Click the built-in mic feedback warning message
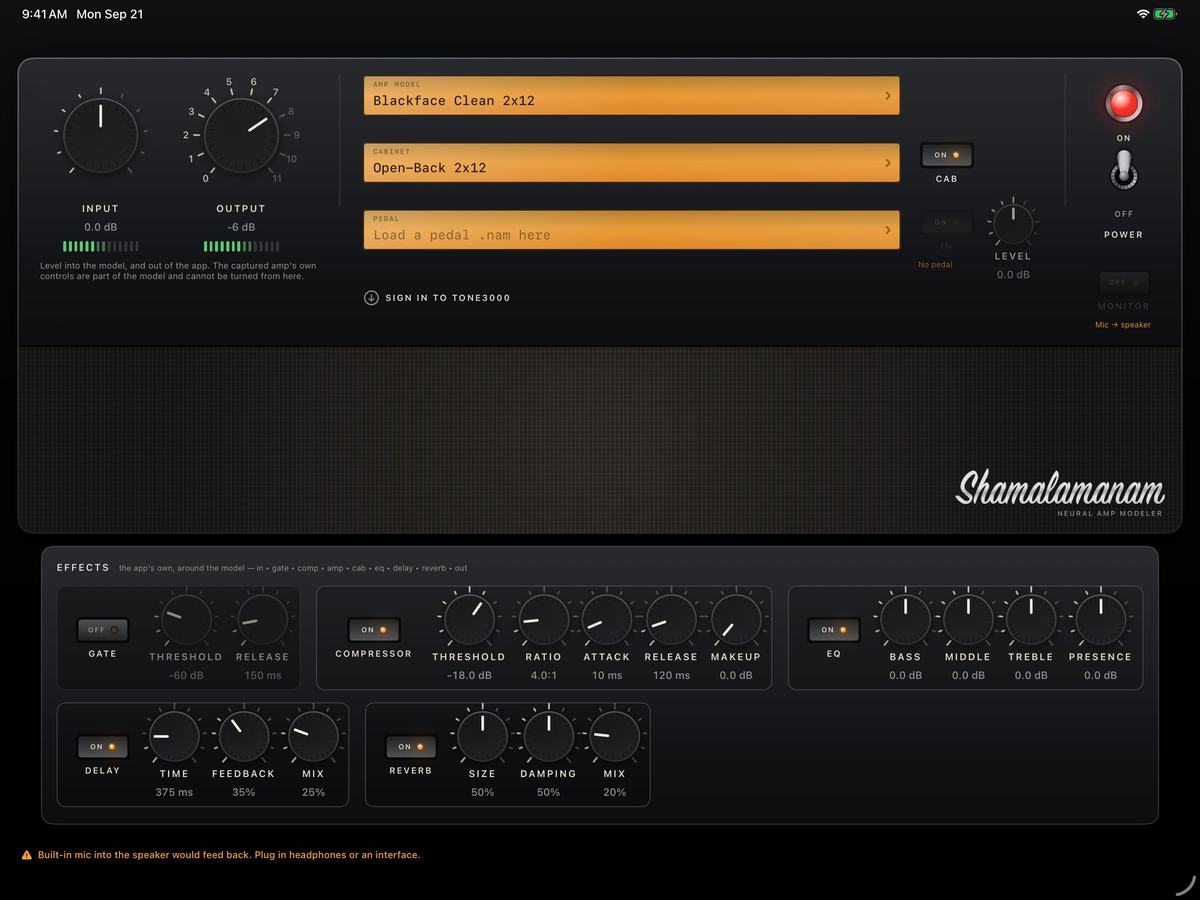 pos(229,855)
